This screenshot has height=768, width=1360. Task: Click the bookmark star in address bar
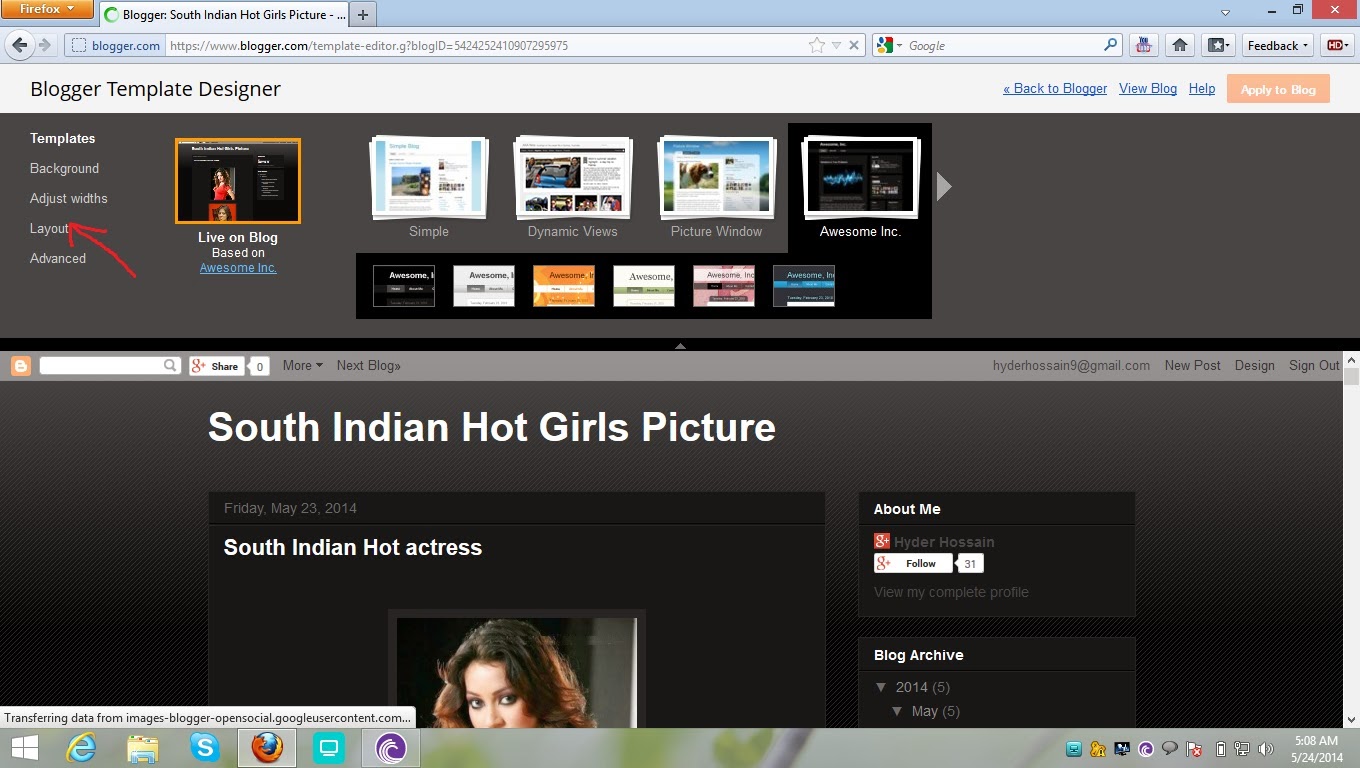point(817,45)
